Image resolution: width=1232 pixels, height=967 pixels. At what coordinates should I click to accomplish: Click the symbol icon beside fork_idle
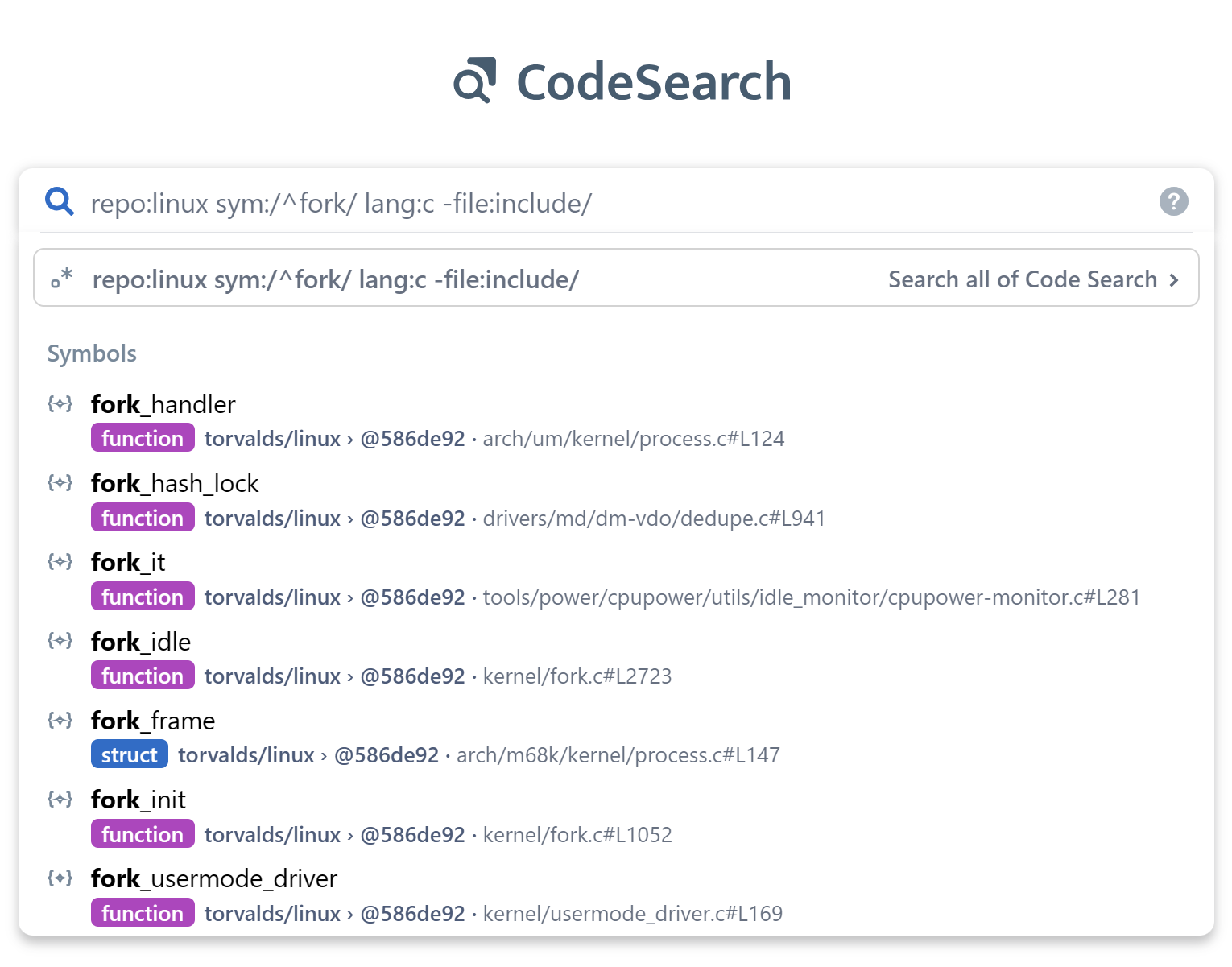tap(60, 641)
